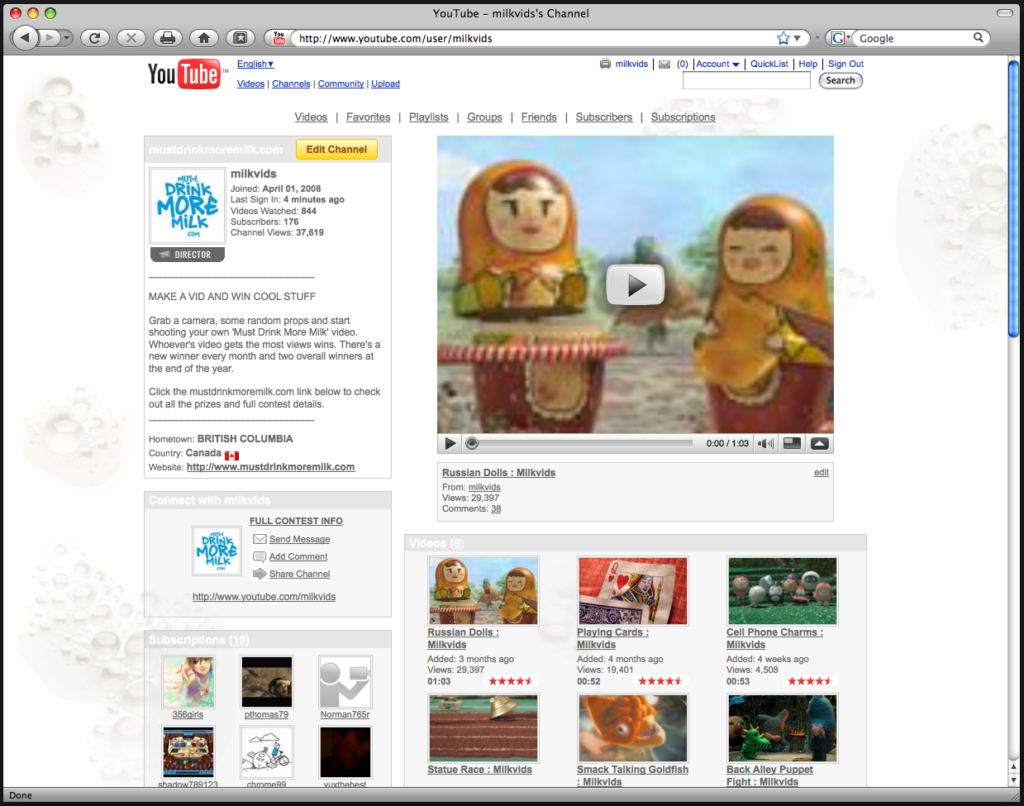Print the page using printer icon
This screenshot has width=1024, height=806.
(x=168, y=38)
